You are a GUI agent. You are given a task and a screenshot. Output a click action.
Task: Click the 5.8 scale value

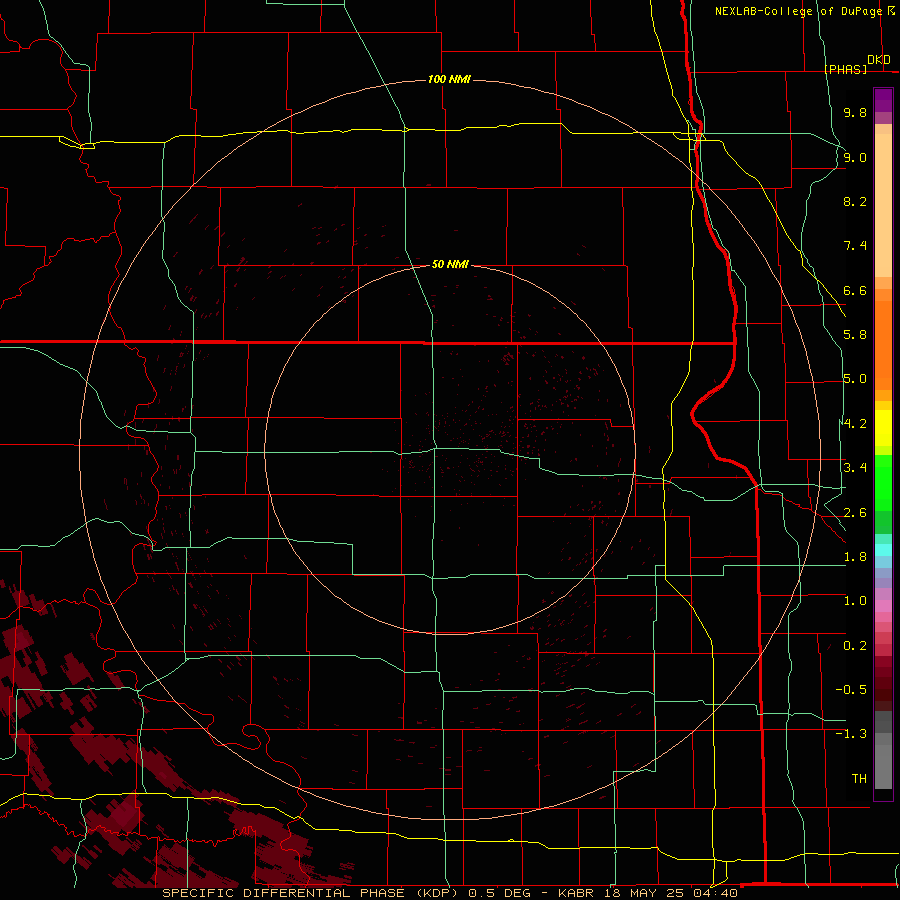(x=855, y=335)
